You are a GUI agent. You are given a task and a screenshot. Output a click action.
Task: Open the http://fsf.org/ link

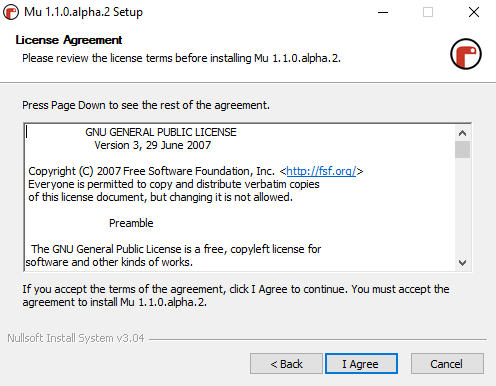tap(321, 171)
